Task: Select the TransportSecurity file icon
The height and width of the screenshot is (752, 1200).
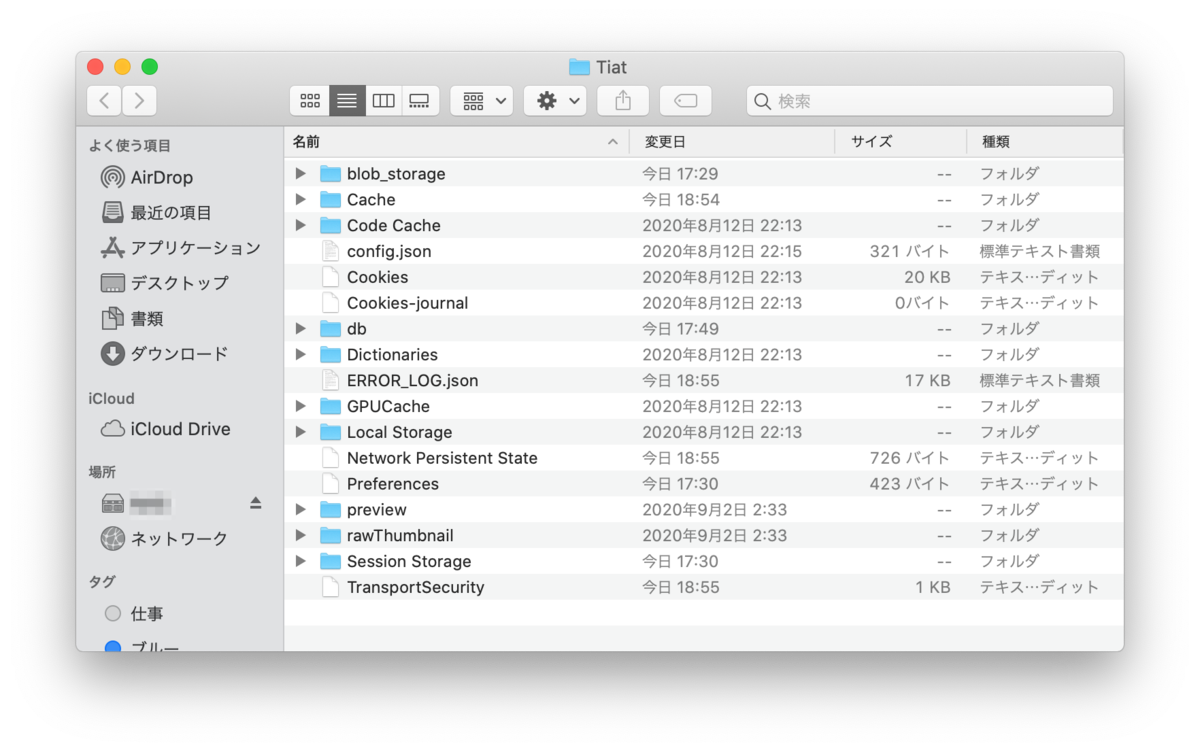Action: [x=330, y=588]
